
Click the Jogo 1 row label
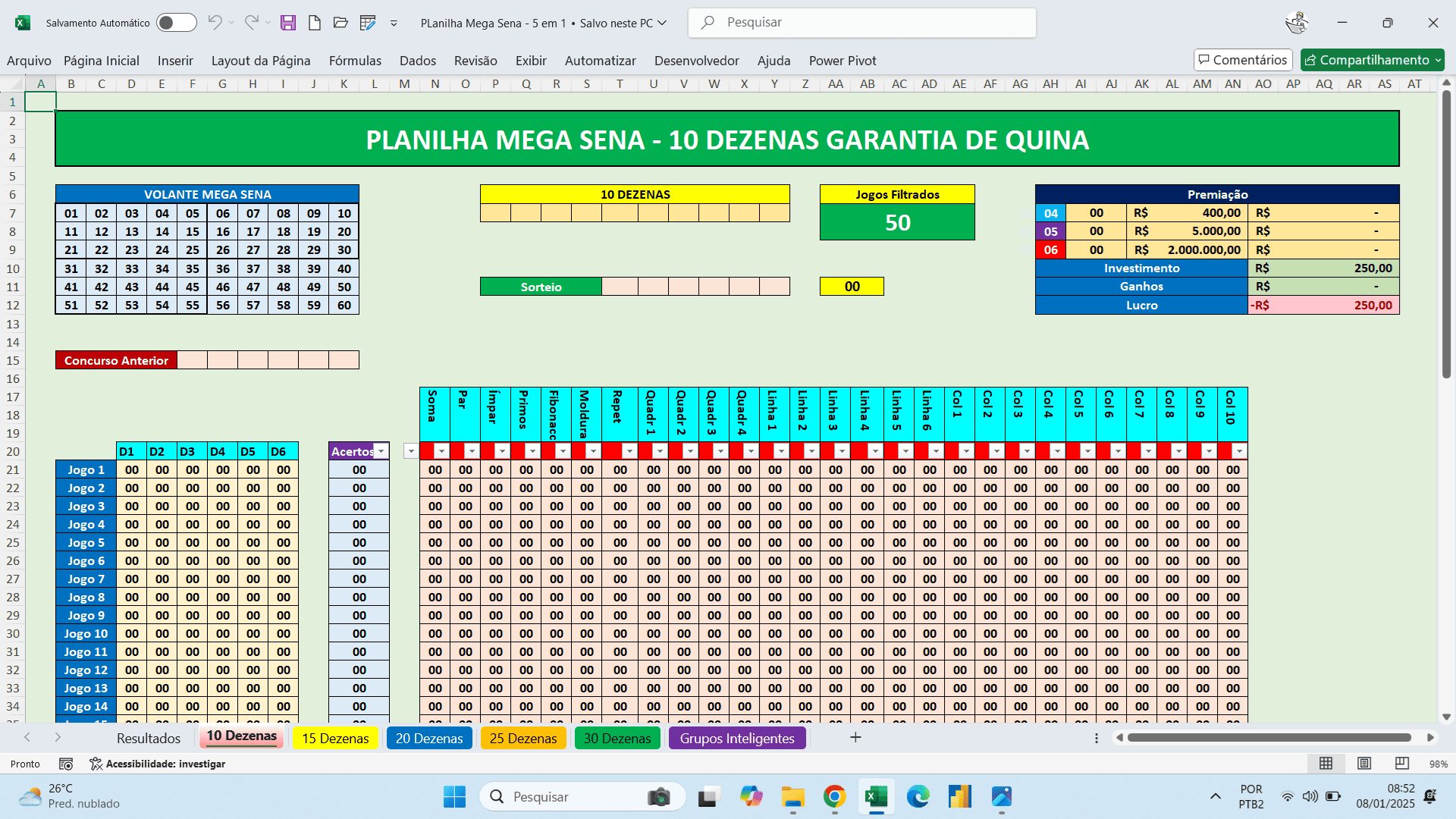tap(86, 469)
